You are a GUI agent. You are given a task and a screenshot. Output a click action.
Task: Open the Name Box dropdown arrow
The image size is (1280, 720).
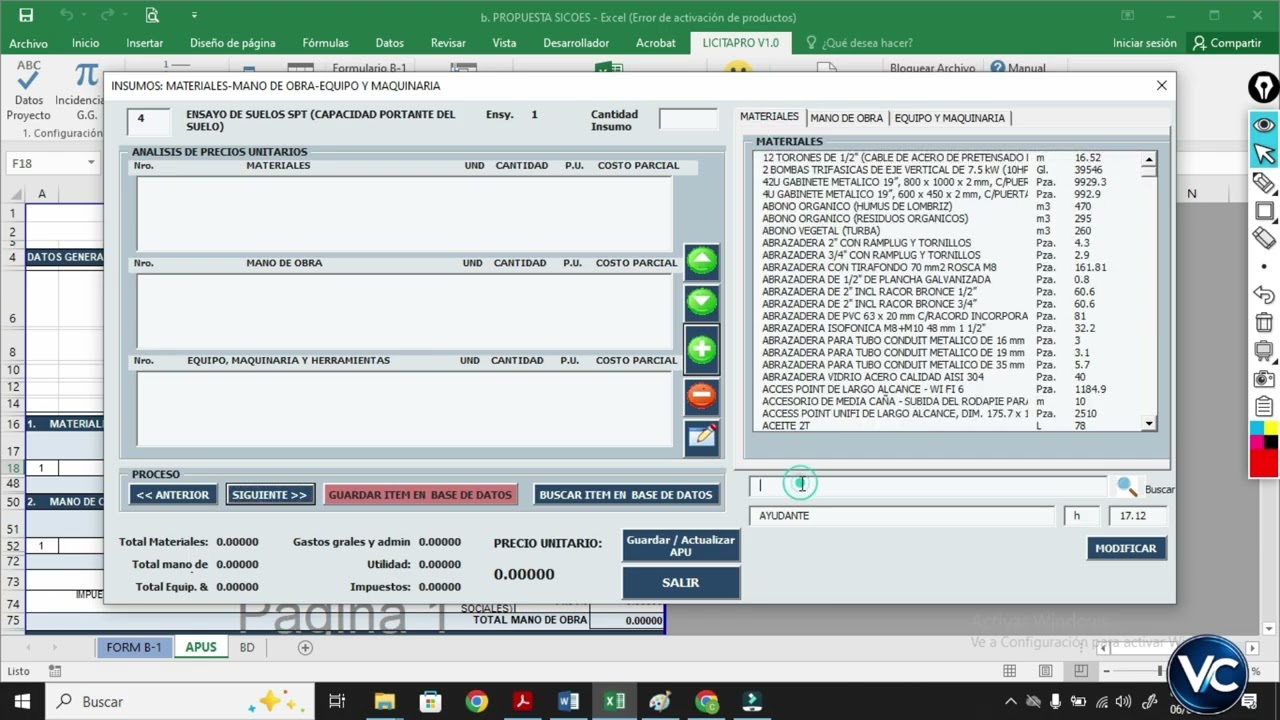pyautogui.click(x=91, y=163)
